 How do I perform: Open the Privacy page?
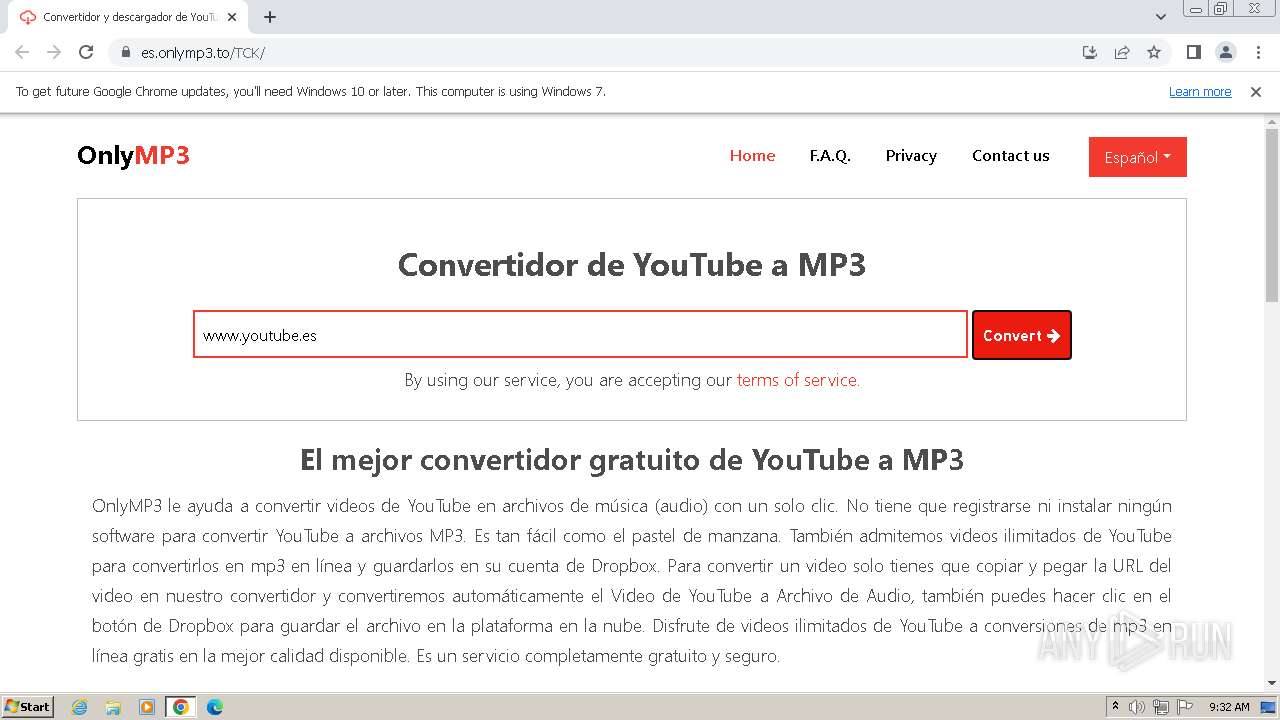[911, 155]
